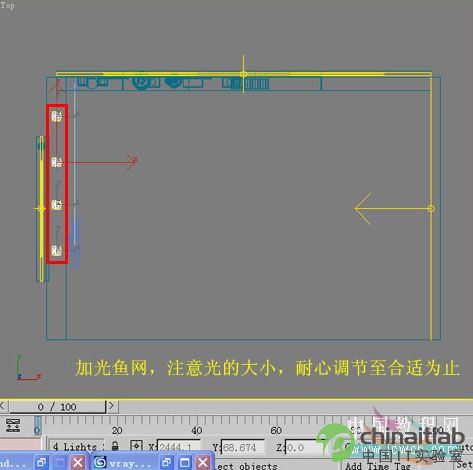
Task: Click frame 60 on the track bar
Action: (x=276, y=430)
